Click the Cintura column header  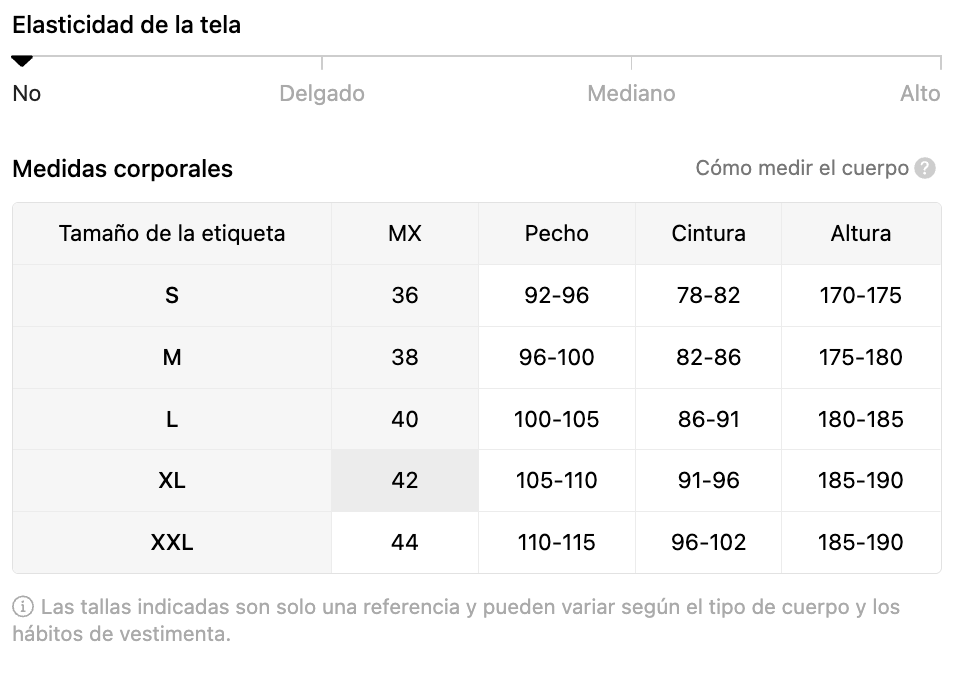[x=708, y=234]
